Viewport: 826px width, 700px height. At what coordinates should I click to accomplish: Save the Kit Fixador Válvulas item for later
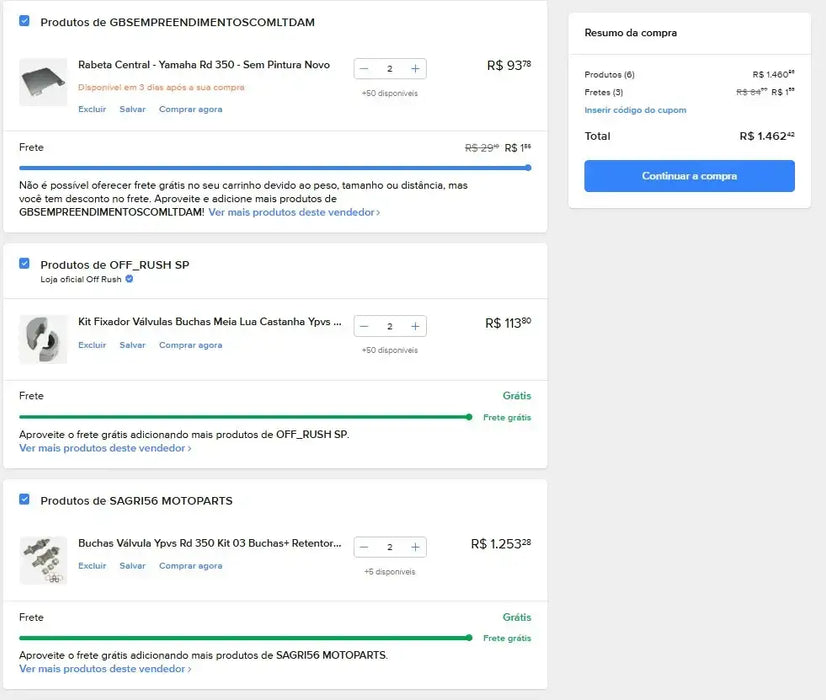(132, 346)
